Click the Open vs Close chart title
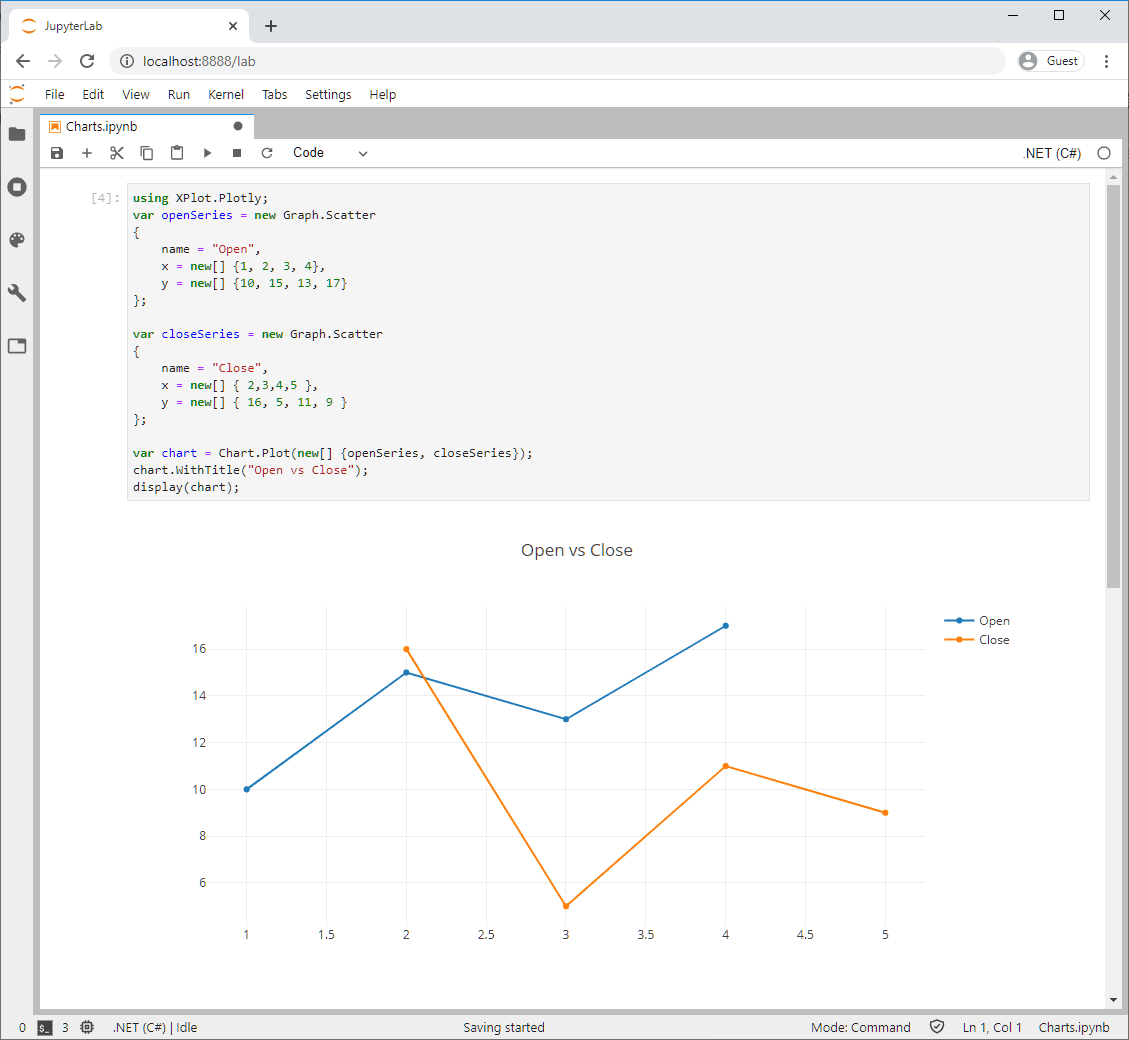The width and height of the screenshot is (1129, 1040). point(577,550)
